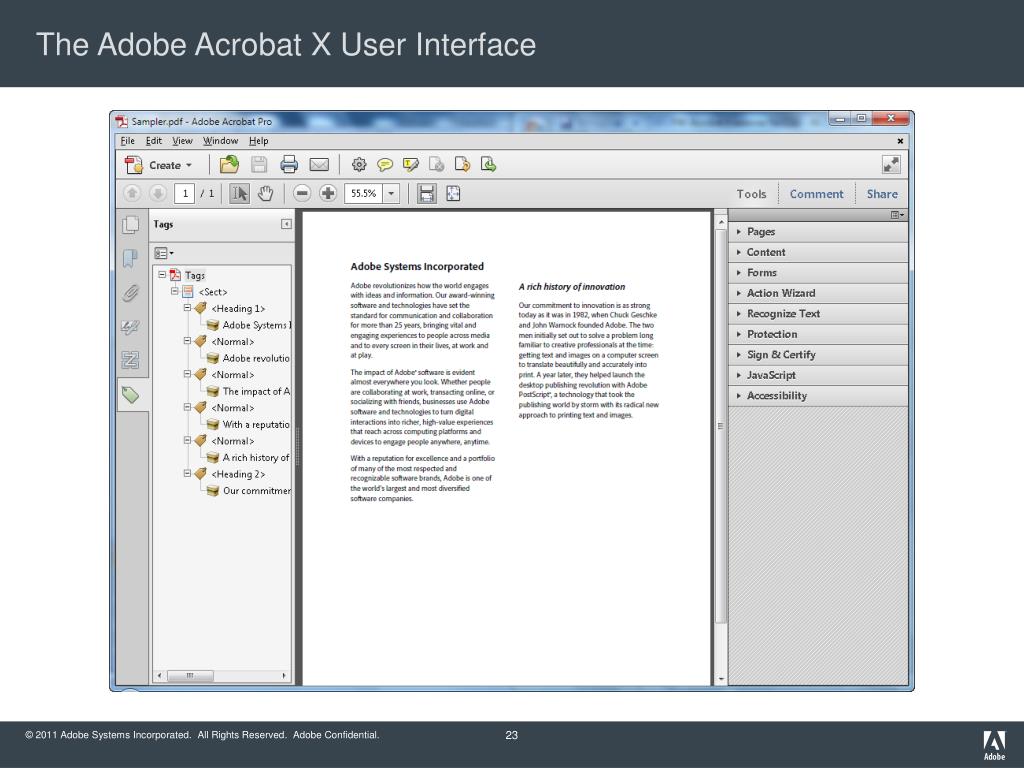Toggle read mode expand icon
This screenshot has height=768, width=1024.
891,165
